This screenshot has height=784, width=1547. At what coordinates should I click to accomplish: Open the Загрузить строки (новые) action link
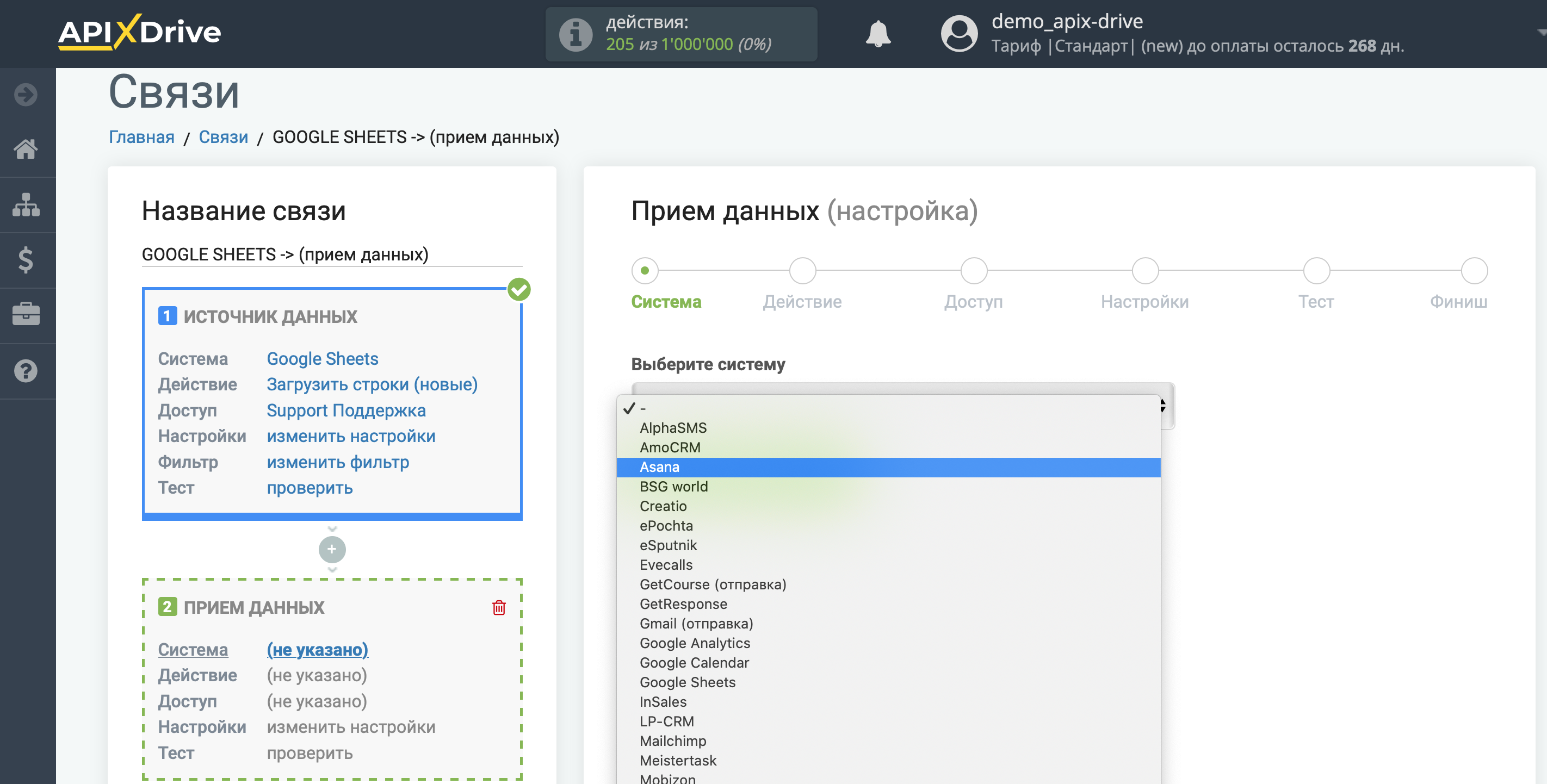pyautogui.click(x=373, y=384)
